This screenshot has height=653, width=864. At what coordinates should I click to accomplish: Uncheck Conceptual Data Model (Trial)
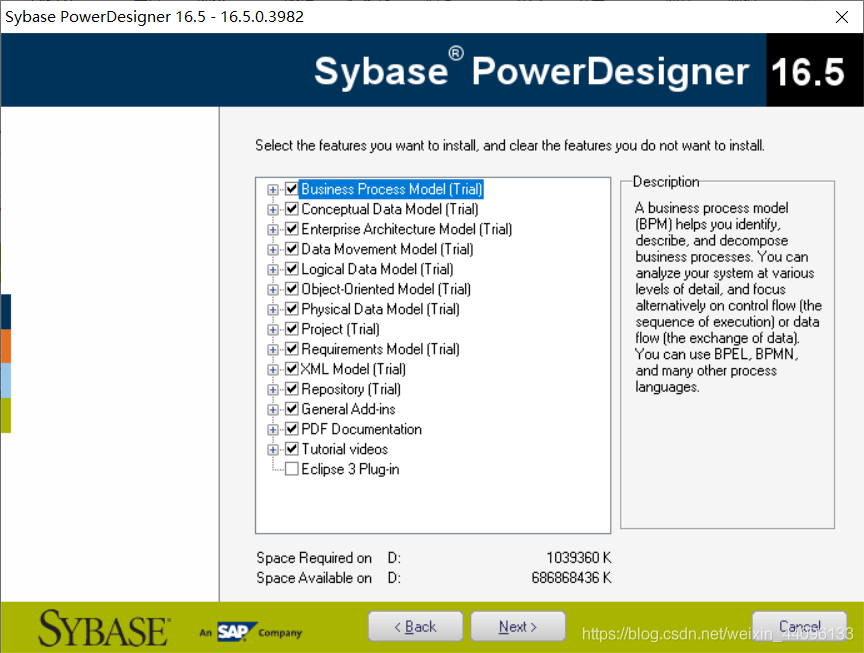291,209
